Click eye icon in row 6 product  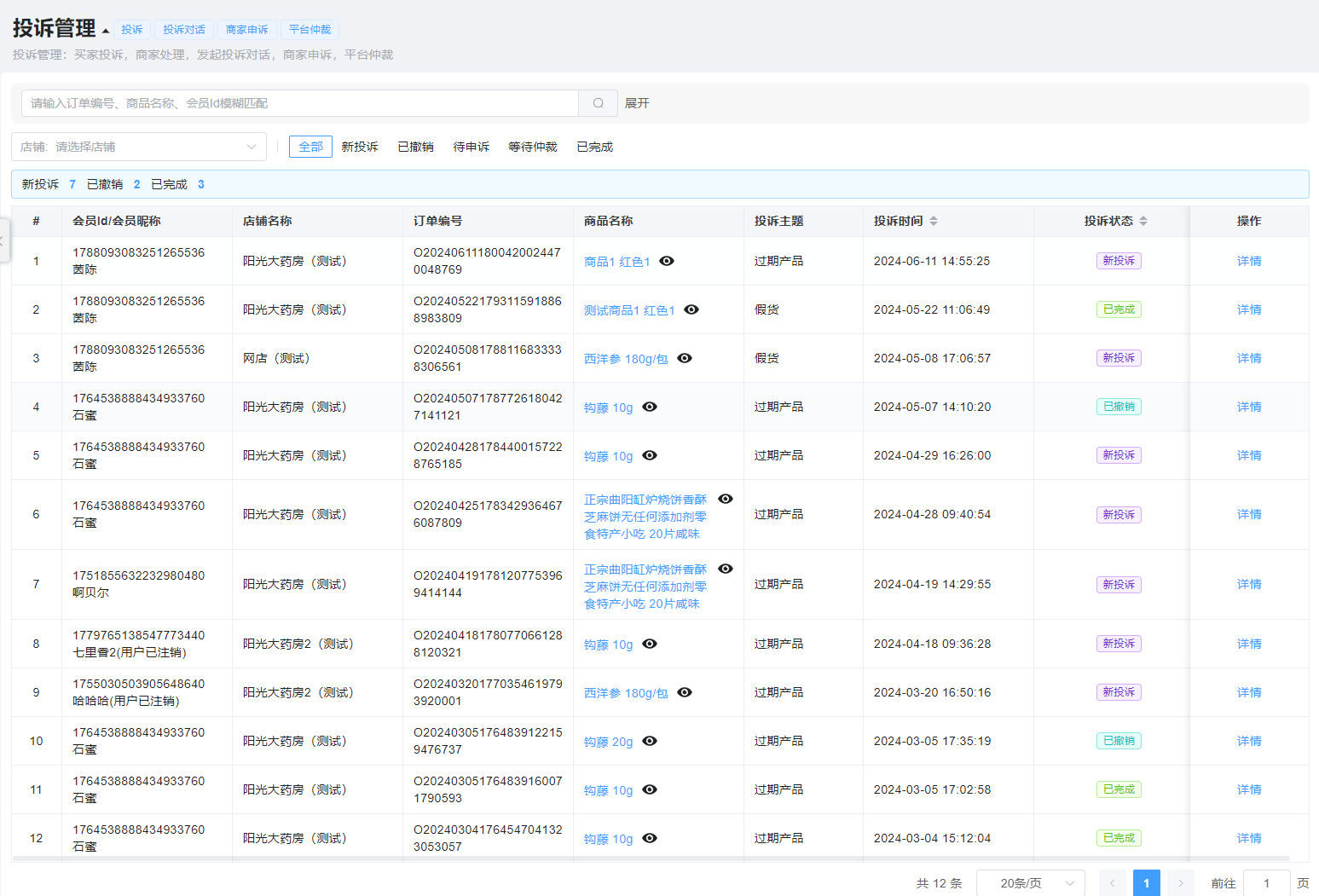pyautogui.click(x=726, y=499)
